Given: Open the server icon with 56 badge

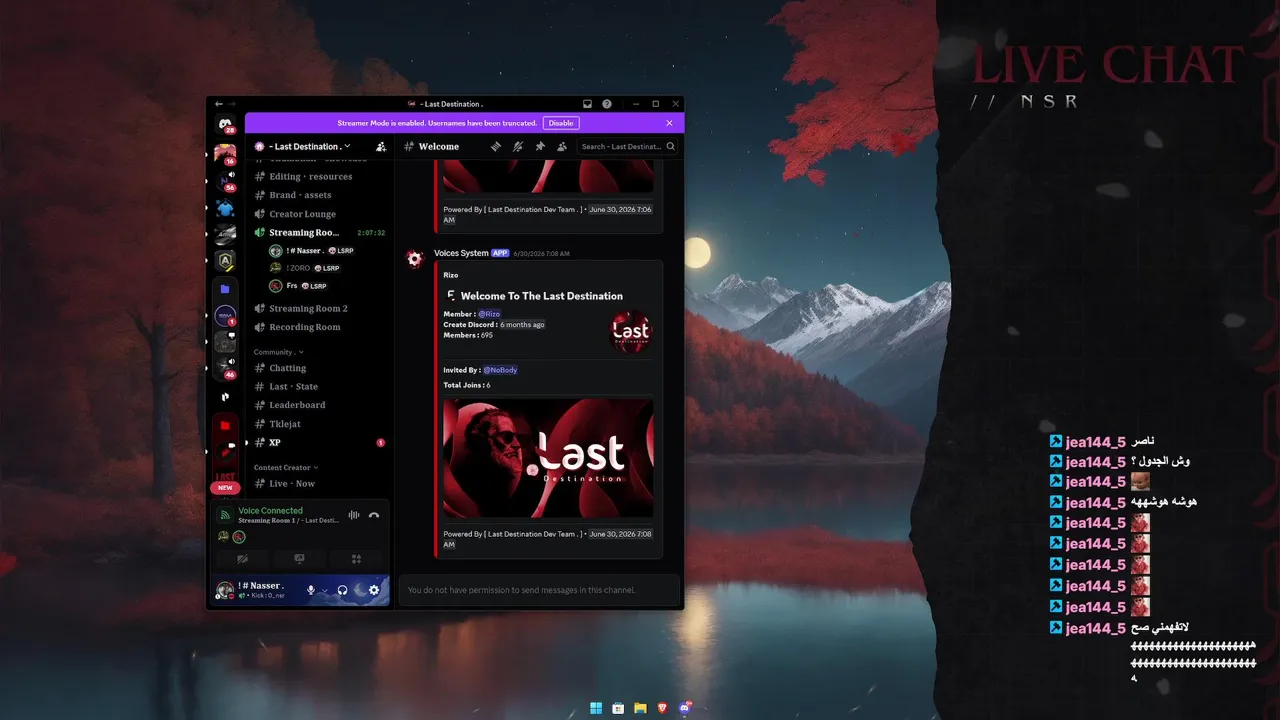Looking at the screenshot, I should pyautogui.click(x=226, y=180).
